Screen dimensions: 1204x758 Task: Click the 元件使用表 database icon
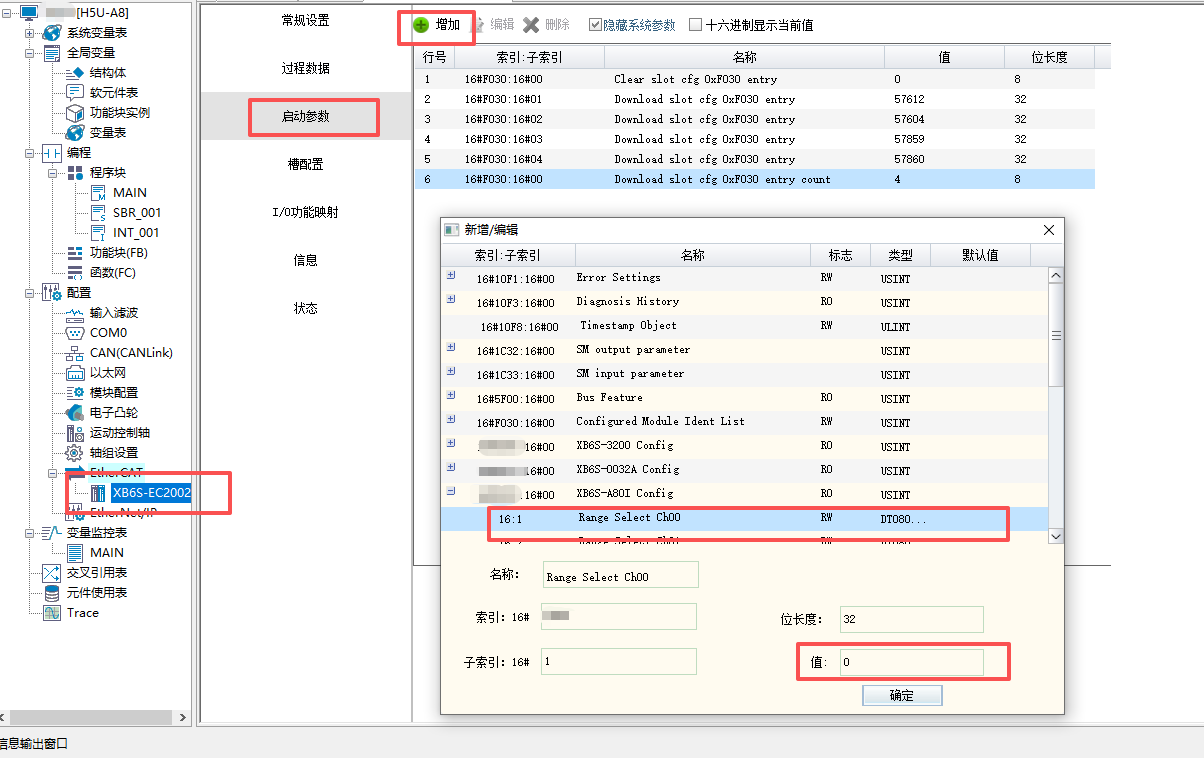click(x=52, y=593)
